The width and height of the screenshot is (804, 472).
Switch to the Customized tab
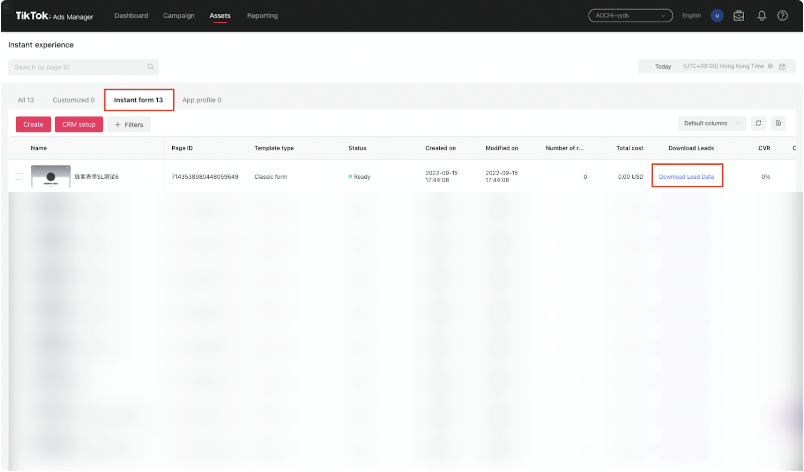(73, 100)
